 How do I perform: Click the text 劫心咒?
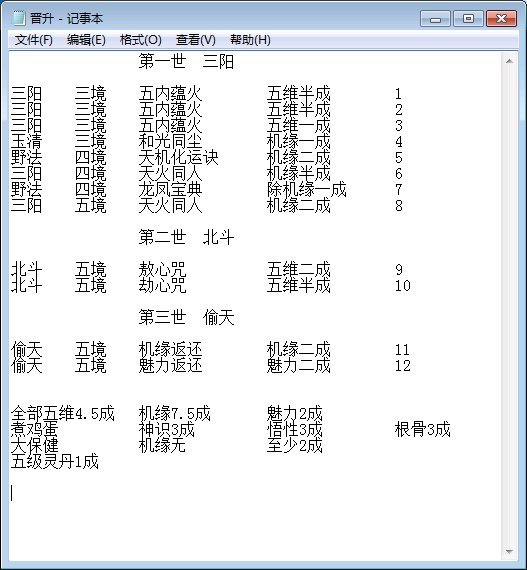tap(162, 285)
